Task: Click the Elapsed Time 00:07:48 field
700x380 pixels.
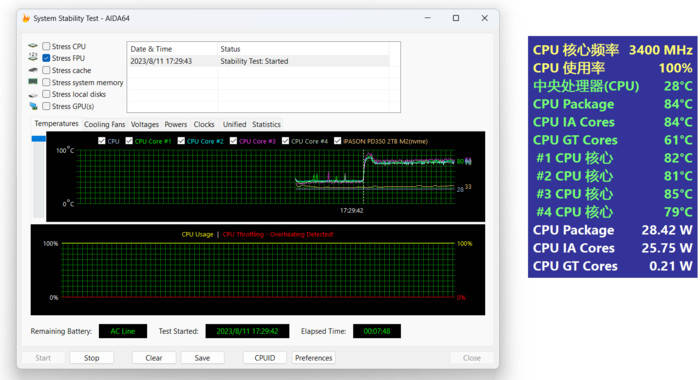Action: point(377,331)
